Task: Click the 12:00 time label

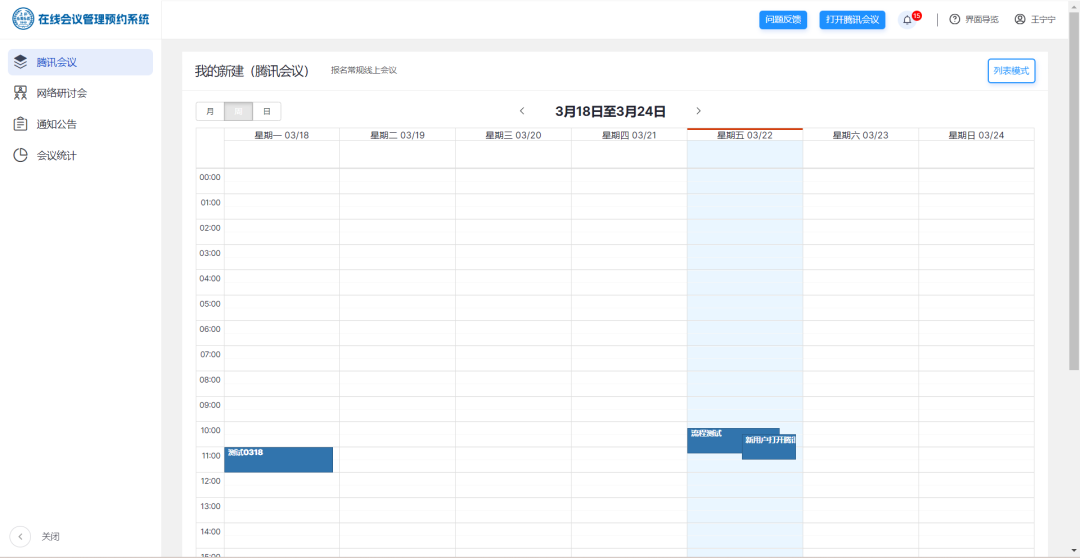Action: coord(209,481)
